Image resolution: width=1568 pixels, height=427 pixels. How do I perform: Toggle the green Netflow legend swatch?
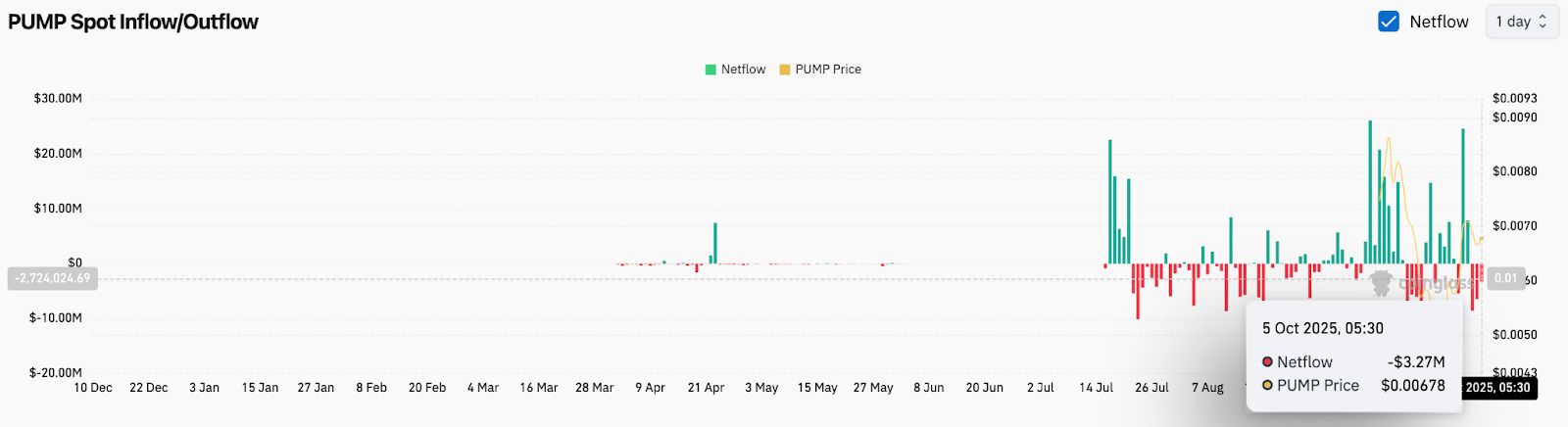pos(710,70)
